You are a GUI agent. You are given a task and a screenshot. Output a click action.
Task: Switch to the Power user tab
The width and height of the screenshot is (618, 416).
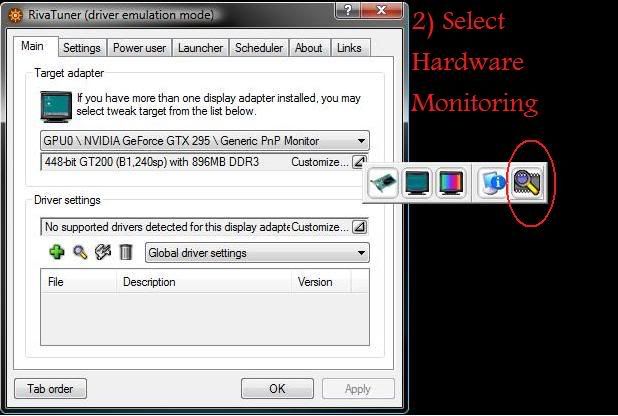point(139,48)
